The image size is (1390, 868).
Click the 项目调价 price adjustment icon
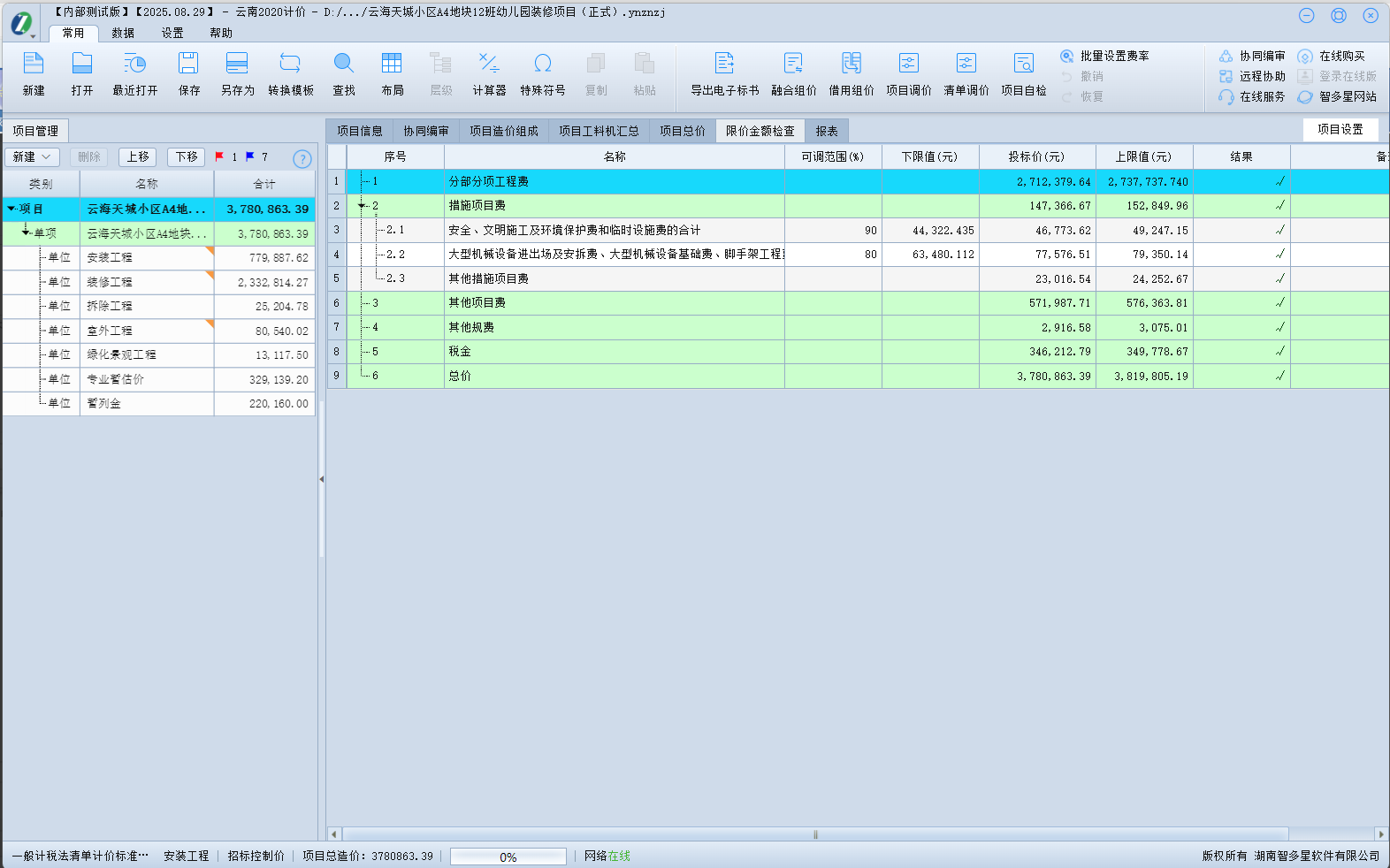(x=908, y=64)
